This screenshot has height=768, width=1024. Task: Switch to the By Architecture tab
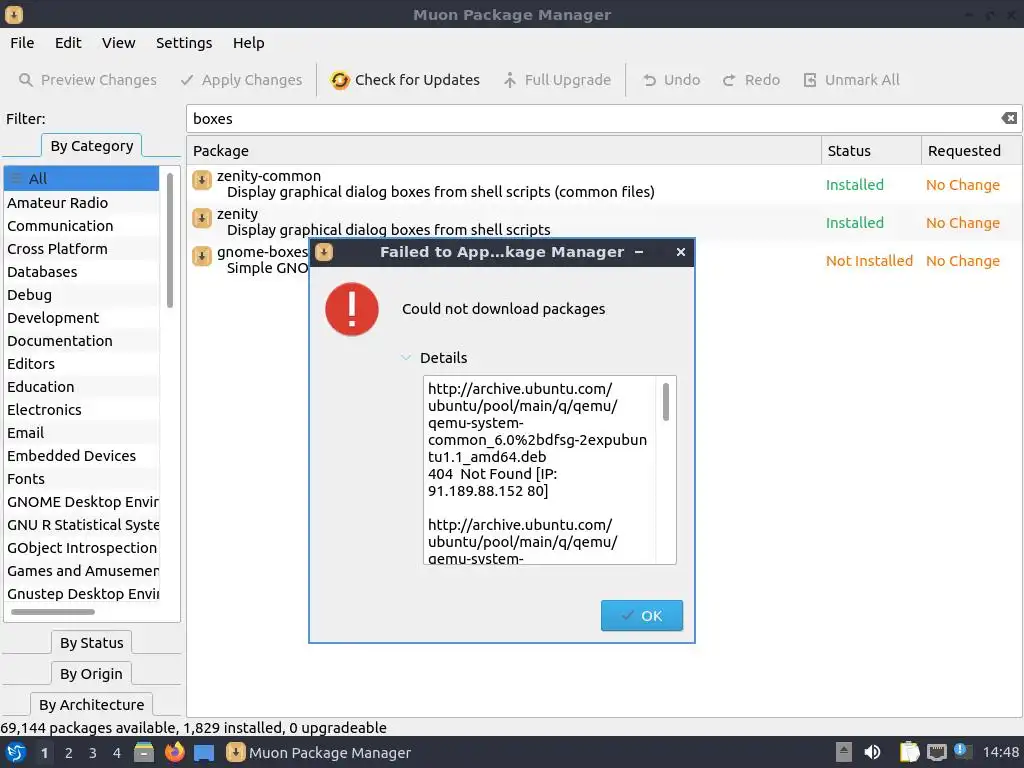tap(91, 705)
